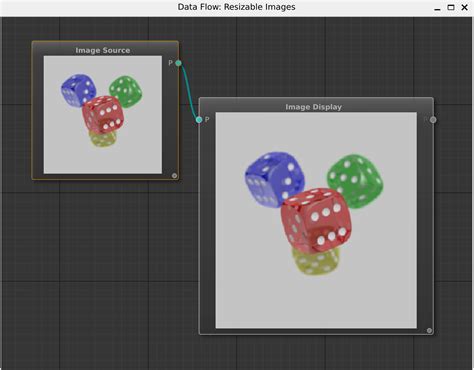Click the blue die in Image Source preview
This screenshot has width=474, height=370.
click(x=78, y=90)
